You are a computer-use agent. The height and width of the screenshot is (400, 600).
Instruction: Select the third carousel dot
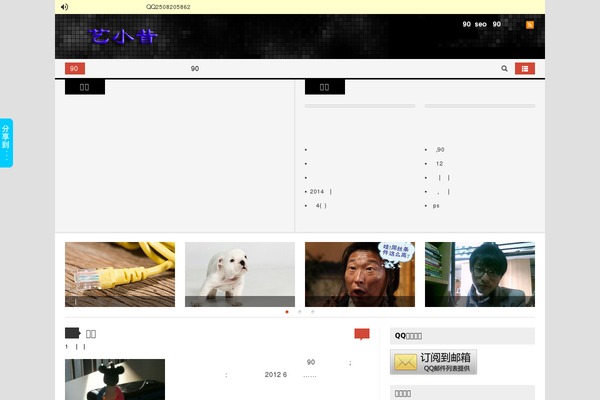(x=312, y=312)
